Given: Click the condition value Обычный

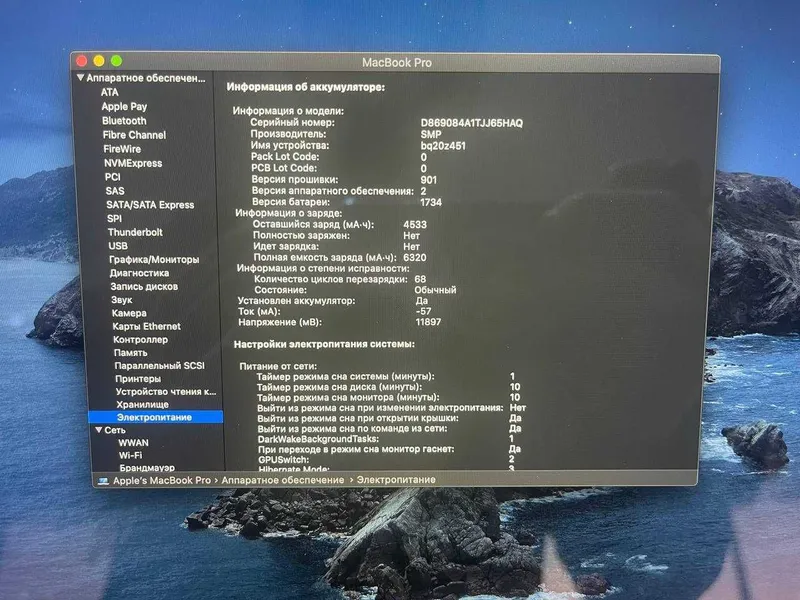Looking at the screenshot, I should 435,290.
